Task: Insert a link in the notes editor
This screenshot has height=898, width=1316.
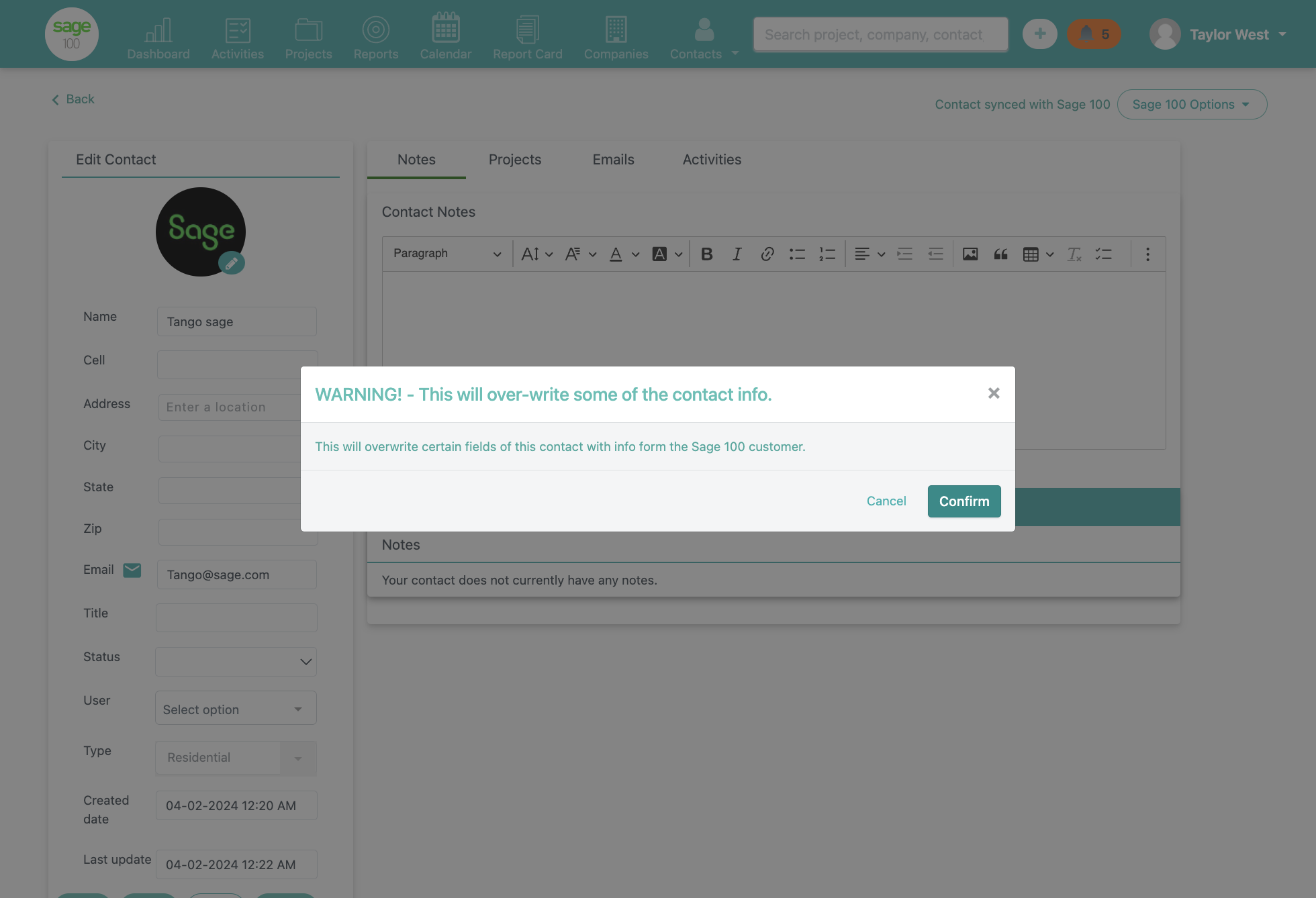Action: (767, 254)
